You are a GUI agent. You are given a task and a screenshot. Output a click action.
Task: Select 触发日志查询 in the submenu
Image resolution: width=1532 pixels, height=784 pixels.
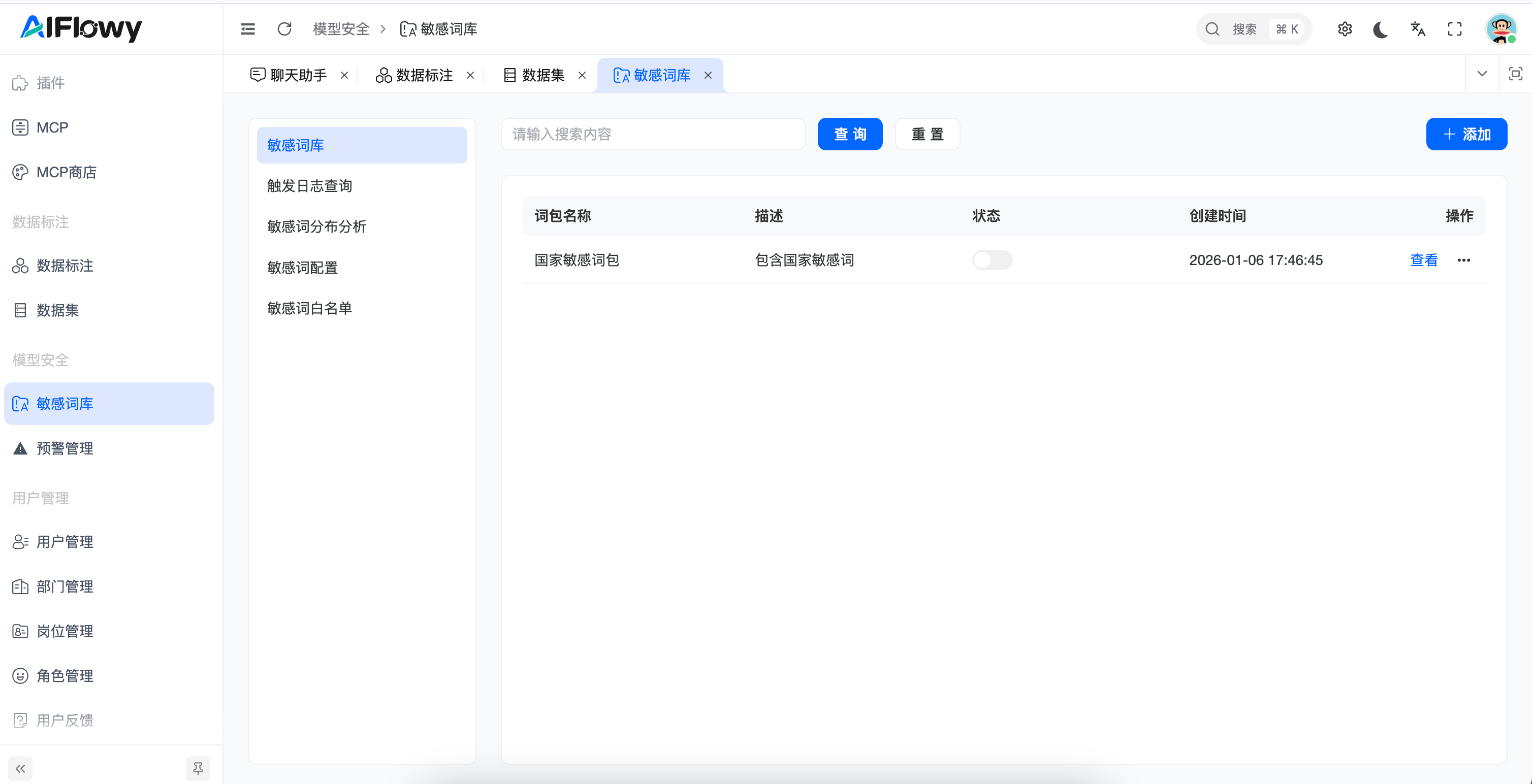pyautogui.click(x=309, y=186)
